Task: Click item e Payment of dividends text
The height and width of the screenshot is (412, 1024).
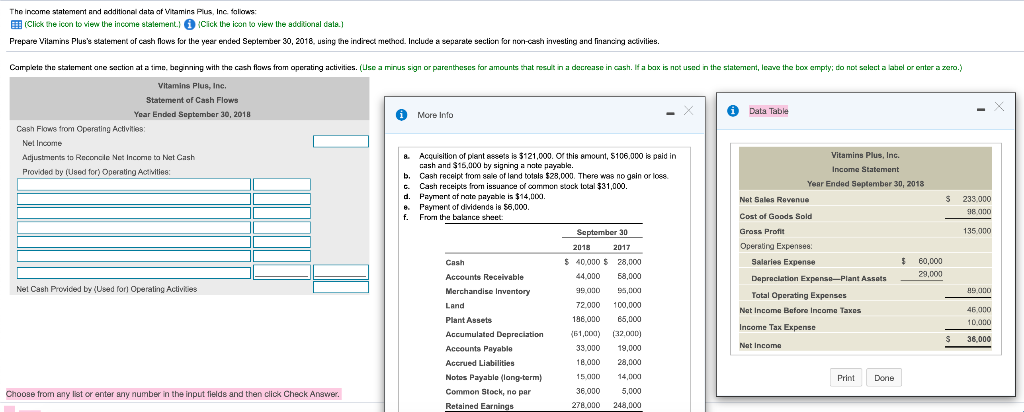Action: pos(473,207)
